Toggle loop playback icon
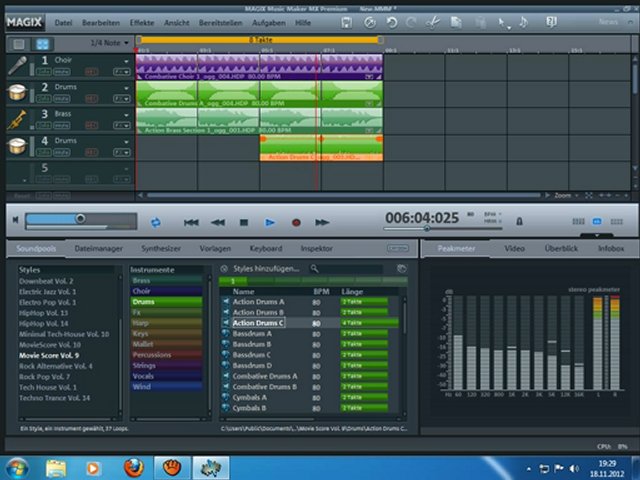640x480 pixels. click(156, 222)
